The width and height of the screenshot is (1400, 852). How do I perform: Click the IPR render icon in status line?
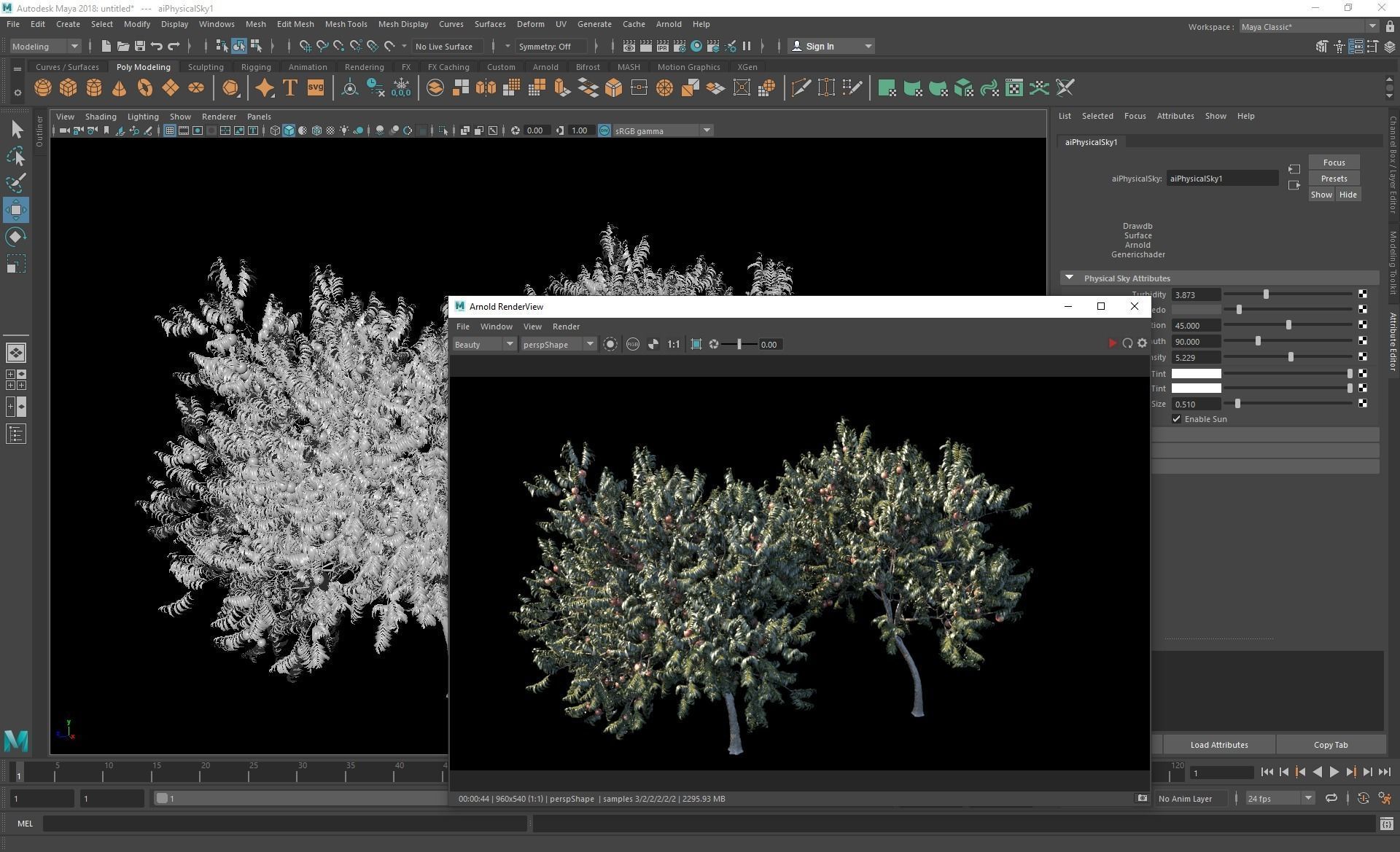662,46
